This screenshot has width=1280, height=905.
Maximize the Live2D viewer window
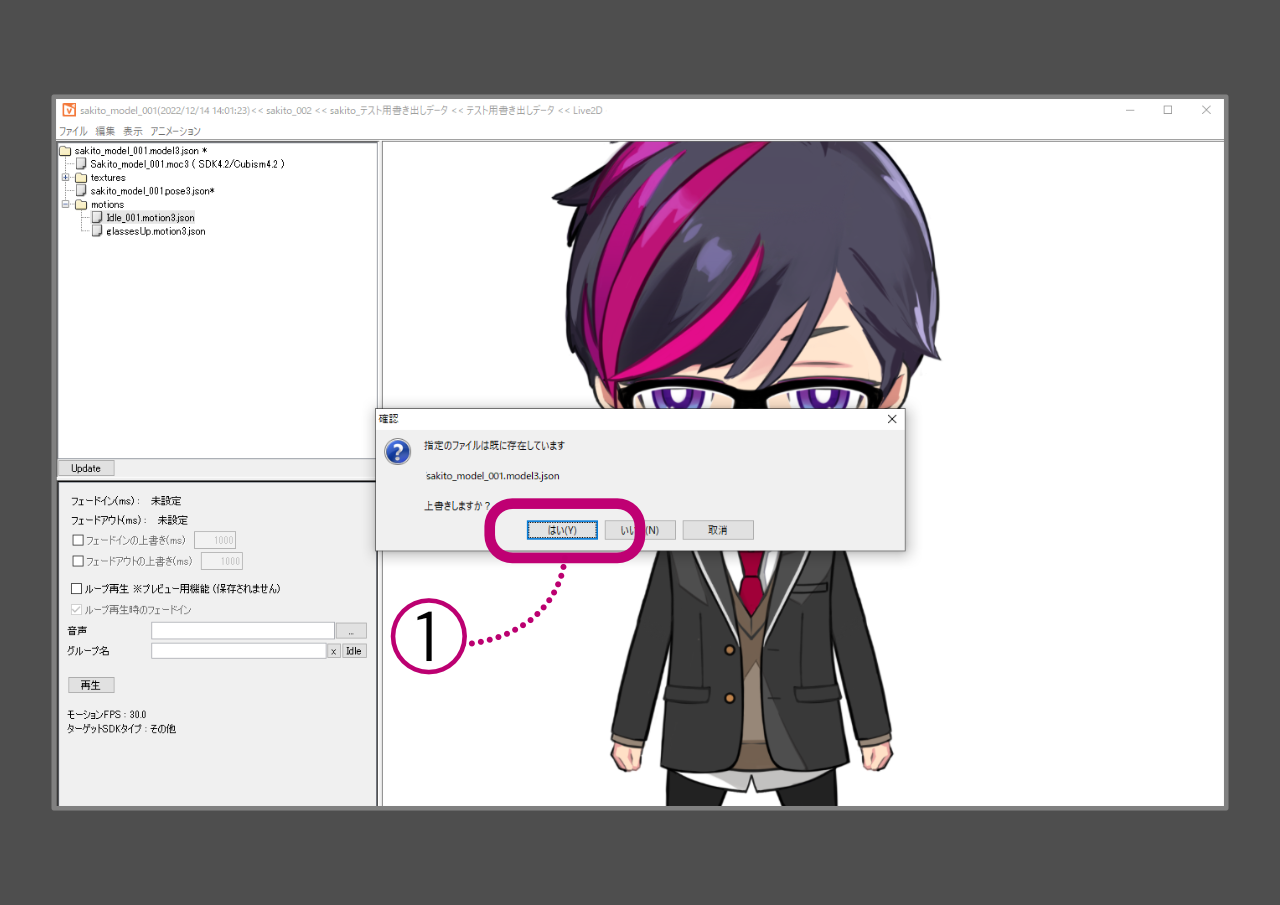pos(1167,110)
